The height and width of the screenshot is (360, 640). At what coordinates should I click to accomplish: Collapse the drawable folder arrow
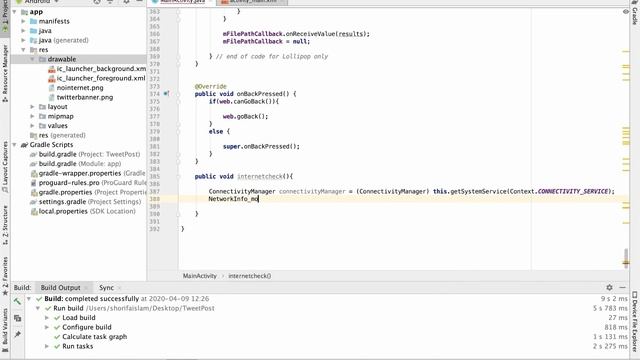(32, 59)
